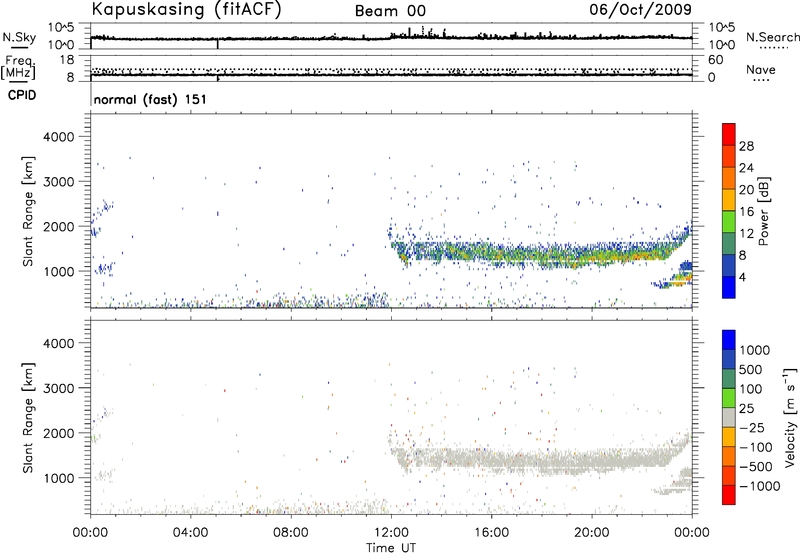800x554 pixels.
Task: Click the Nave legend label
Action: click(x=761, y=70)
